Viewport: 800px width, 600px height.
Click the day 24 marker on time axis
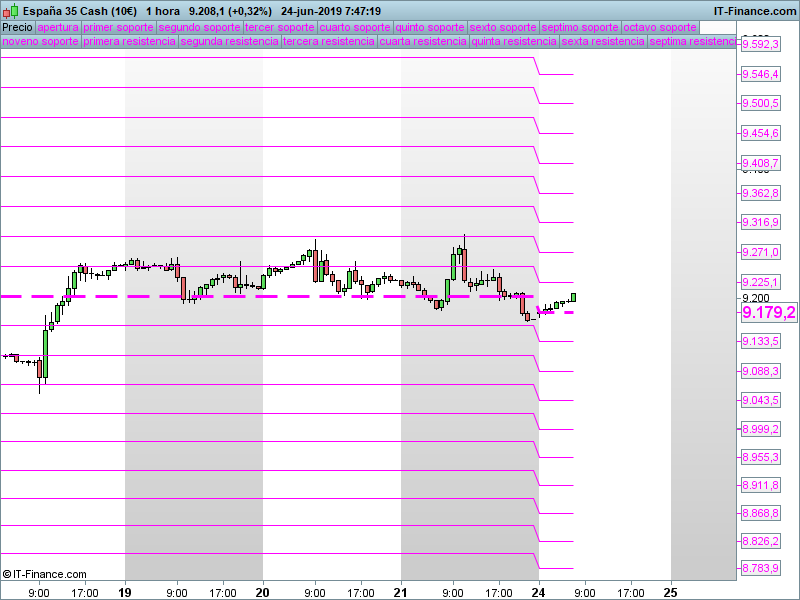click(x=538, y=592)
